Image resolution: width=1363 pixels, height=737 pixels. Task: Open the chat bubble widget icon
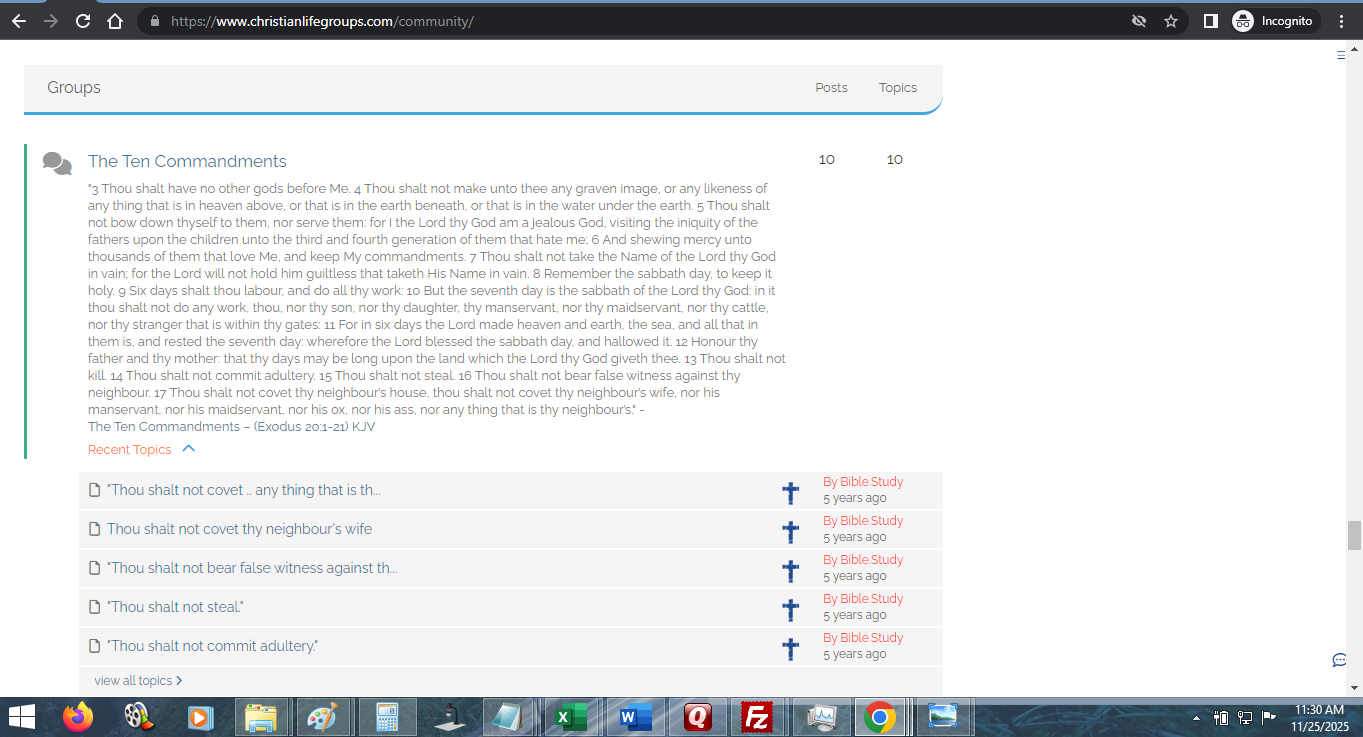[x=1339, y=660]
